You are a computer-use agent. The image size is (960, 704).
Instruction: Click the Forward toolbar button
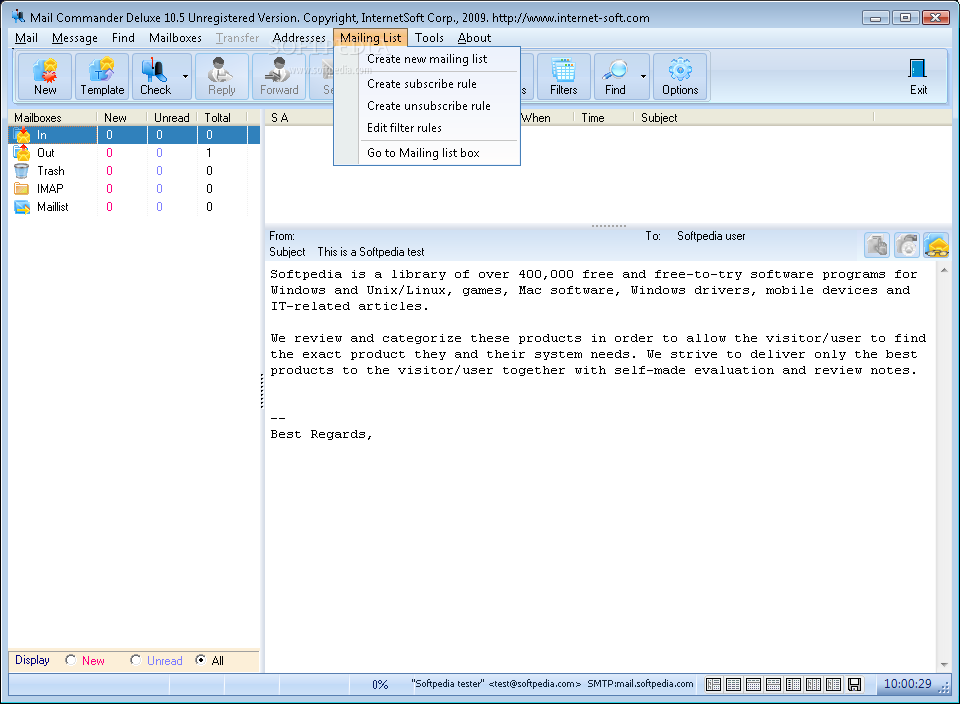279,77
